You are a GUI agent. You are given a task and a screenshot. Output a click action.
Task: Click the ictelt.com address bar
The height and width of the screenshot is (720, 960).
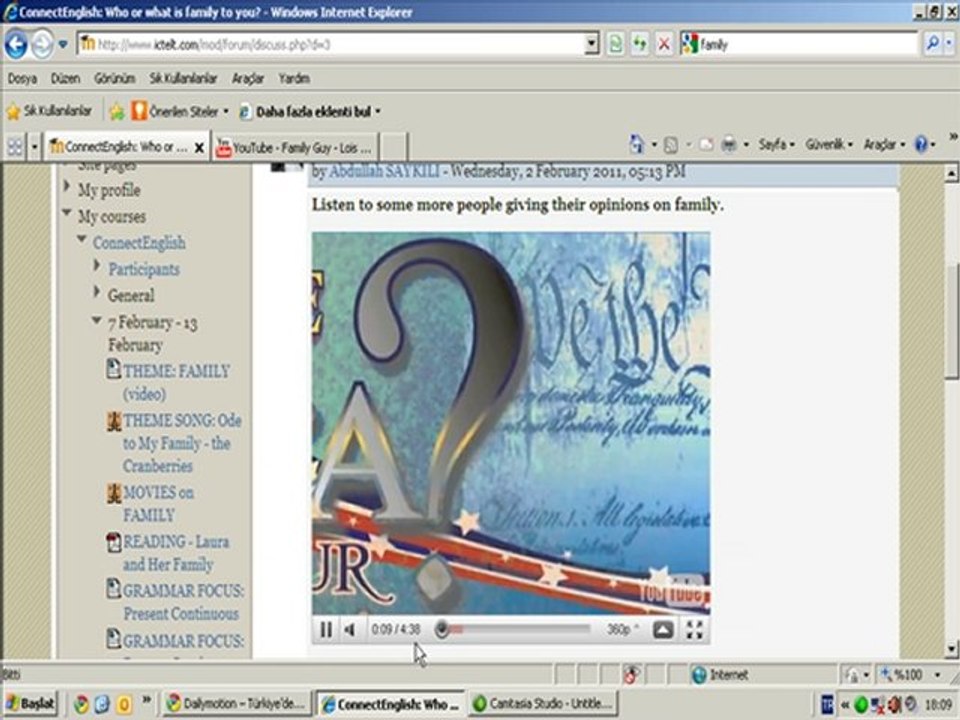coord(332,44)
